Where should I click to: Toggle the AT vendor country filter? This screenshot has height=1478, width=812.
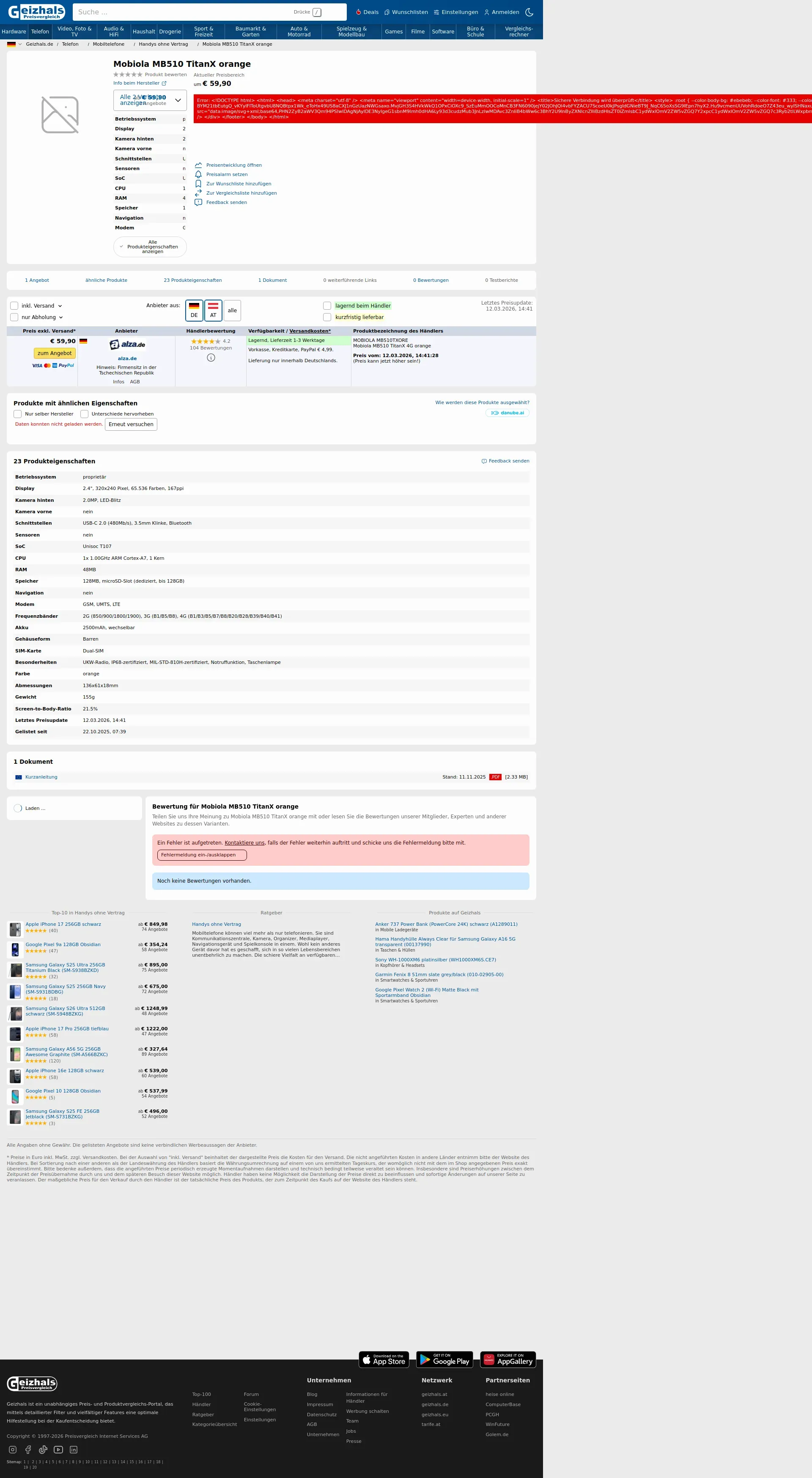pos(213,311)
